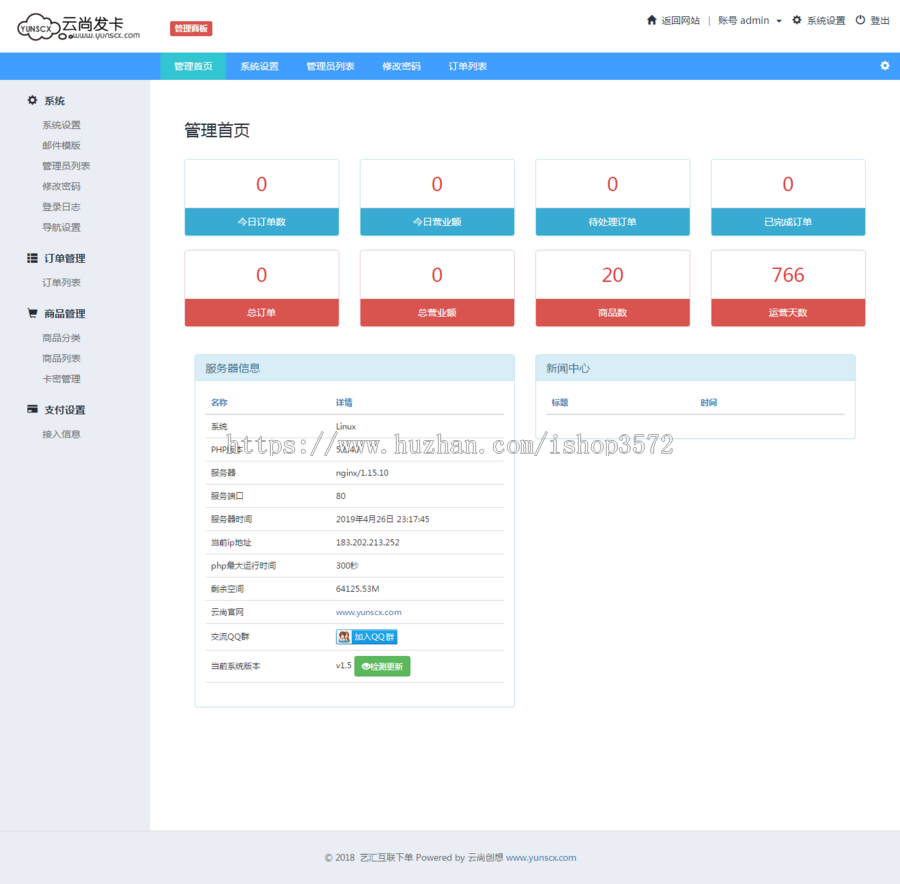900x884 pixels.
Task: Click the card icon beside 支付设置
Action: coord(32,409)
